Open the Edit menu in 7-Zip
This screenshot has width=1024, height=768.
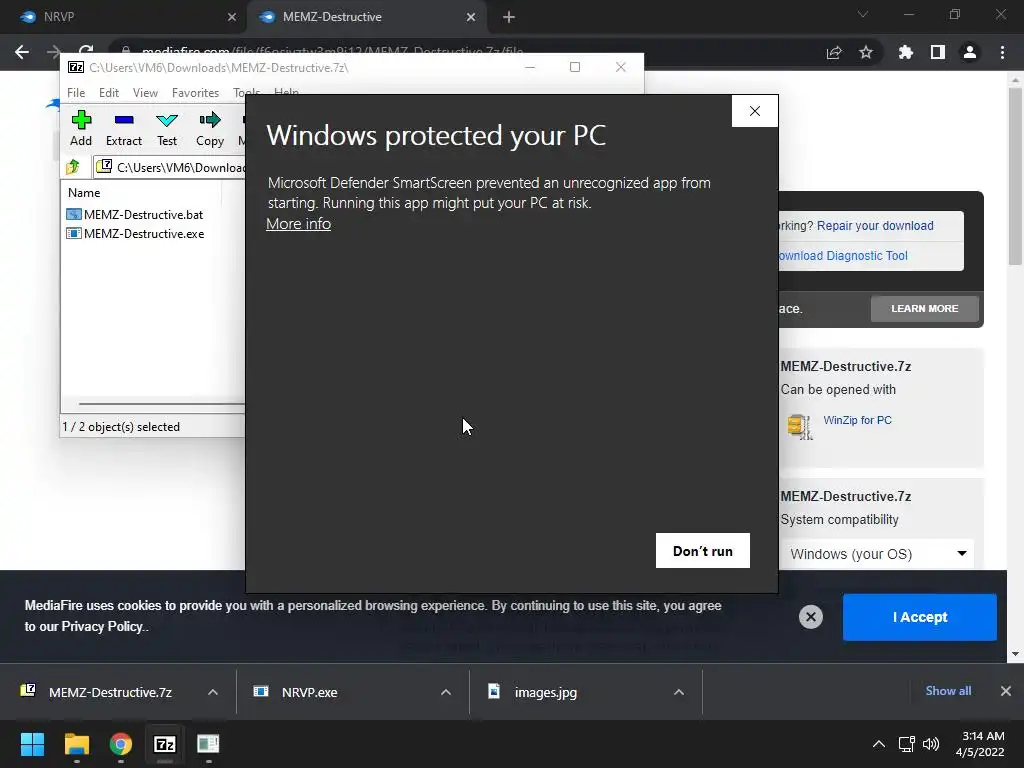(108, 93)
